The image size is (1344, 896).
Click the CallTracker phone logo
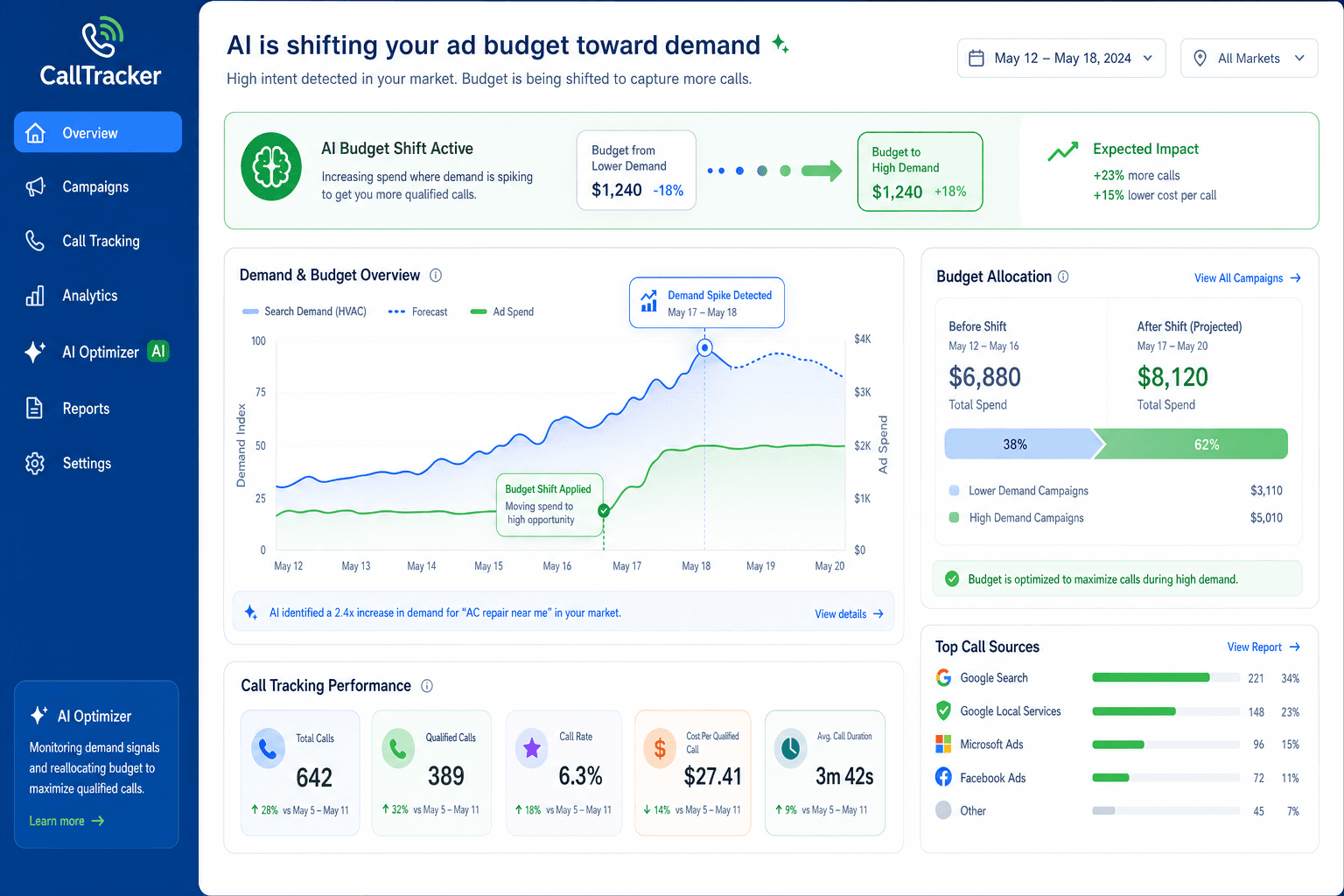[102, 37]
